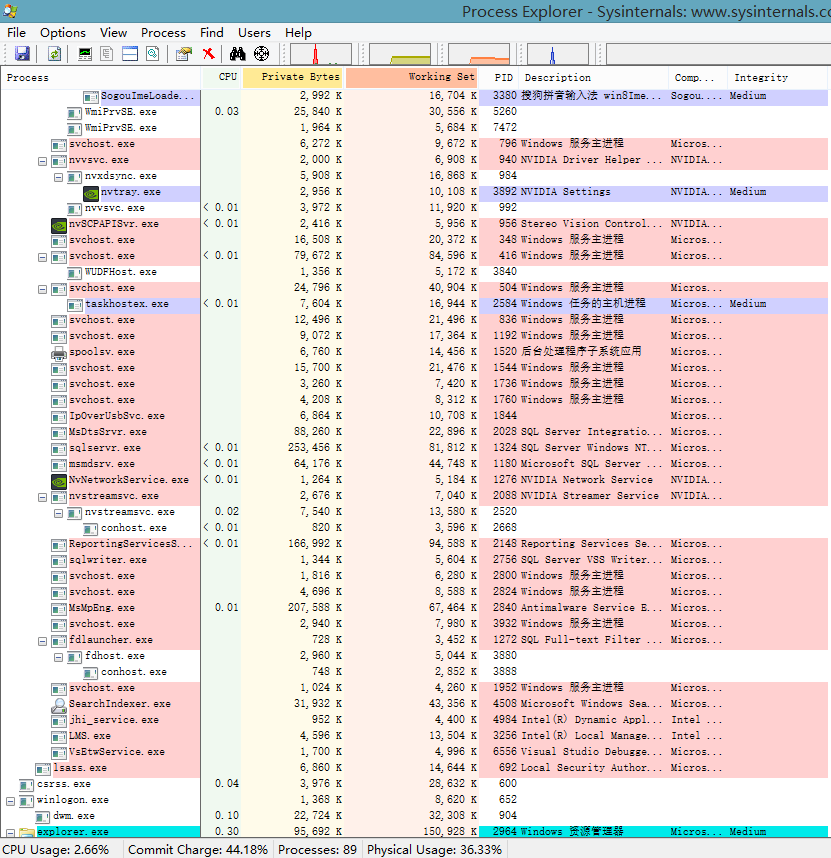Screen dimensions: 831x858
Task: Open System Information from the toolbar
Action: (x=85, y=53)
